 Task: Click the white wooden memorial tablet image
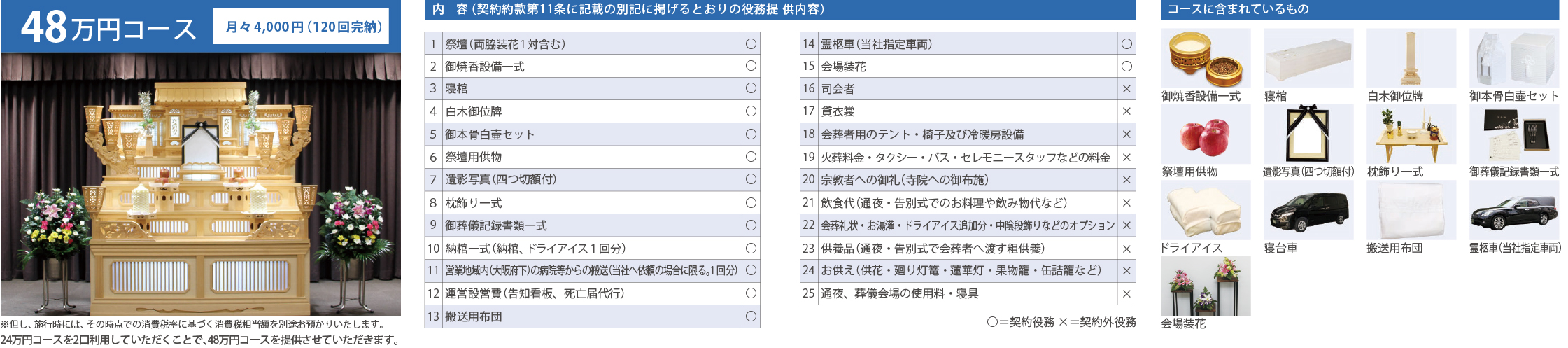[1411, 59]
